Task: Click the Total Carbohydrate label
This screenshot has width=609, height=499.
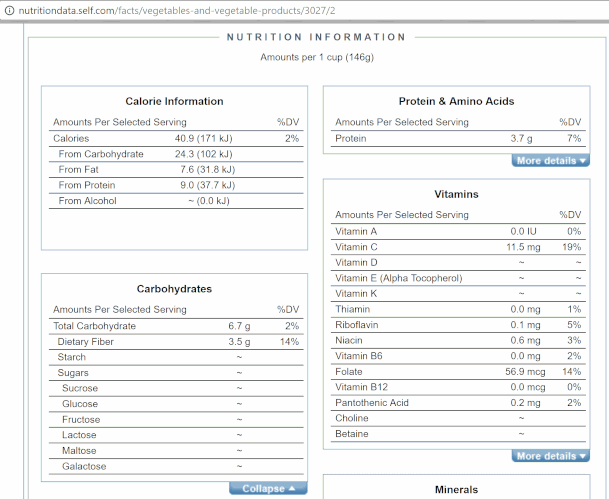Action: pos(94,326)
